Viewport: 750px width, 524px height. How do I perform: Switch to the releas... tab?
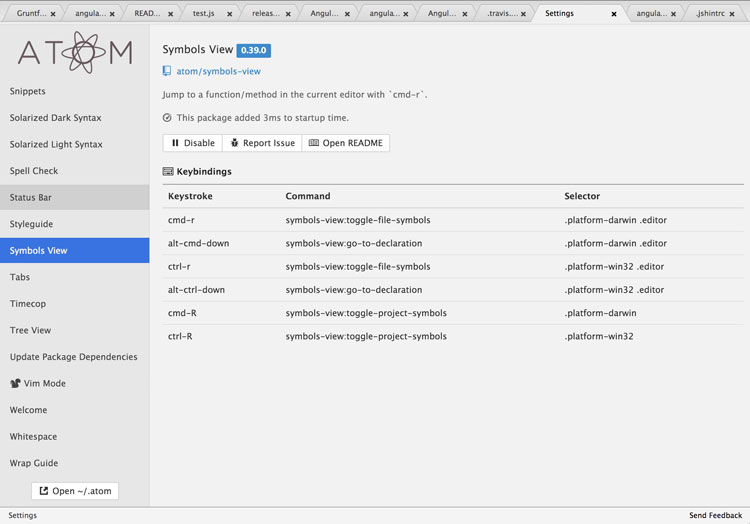point(266,13)
